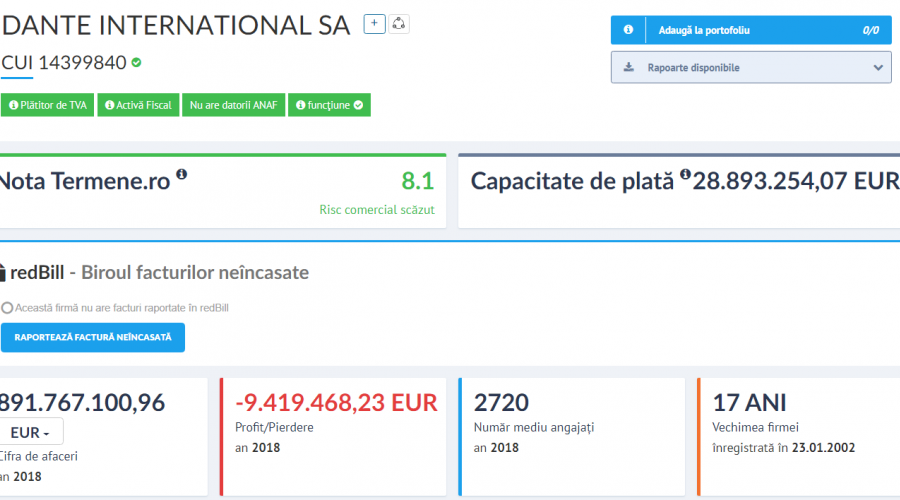This screenshot has width=900, height=500.
Task: Click the download icon in Rapoarte disponibile
Action: (629, 67)
